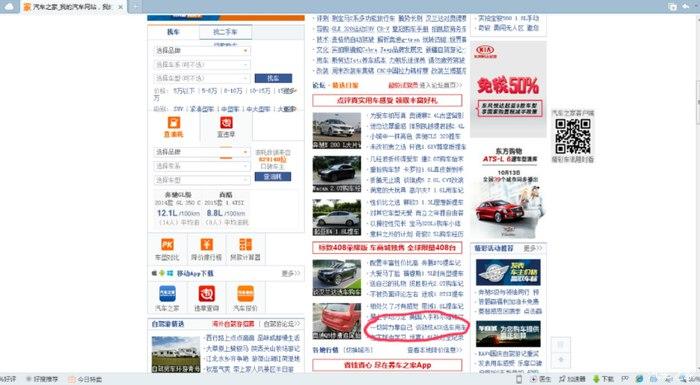Expand the 选择车系(可不选) dropdown
This screenshot has width=700, height=385.
(202, 64)
